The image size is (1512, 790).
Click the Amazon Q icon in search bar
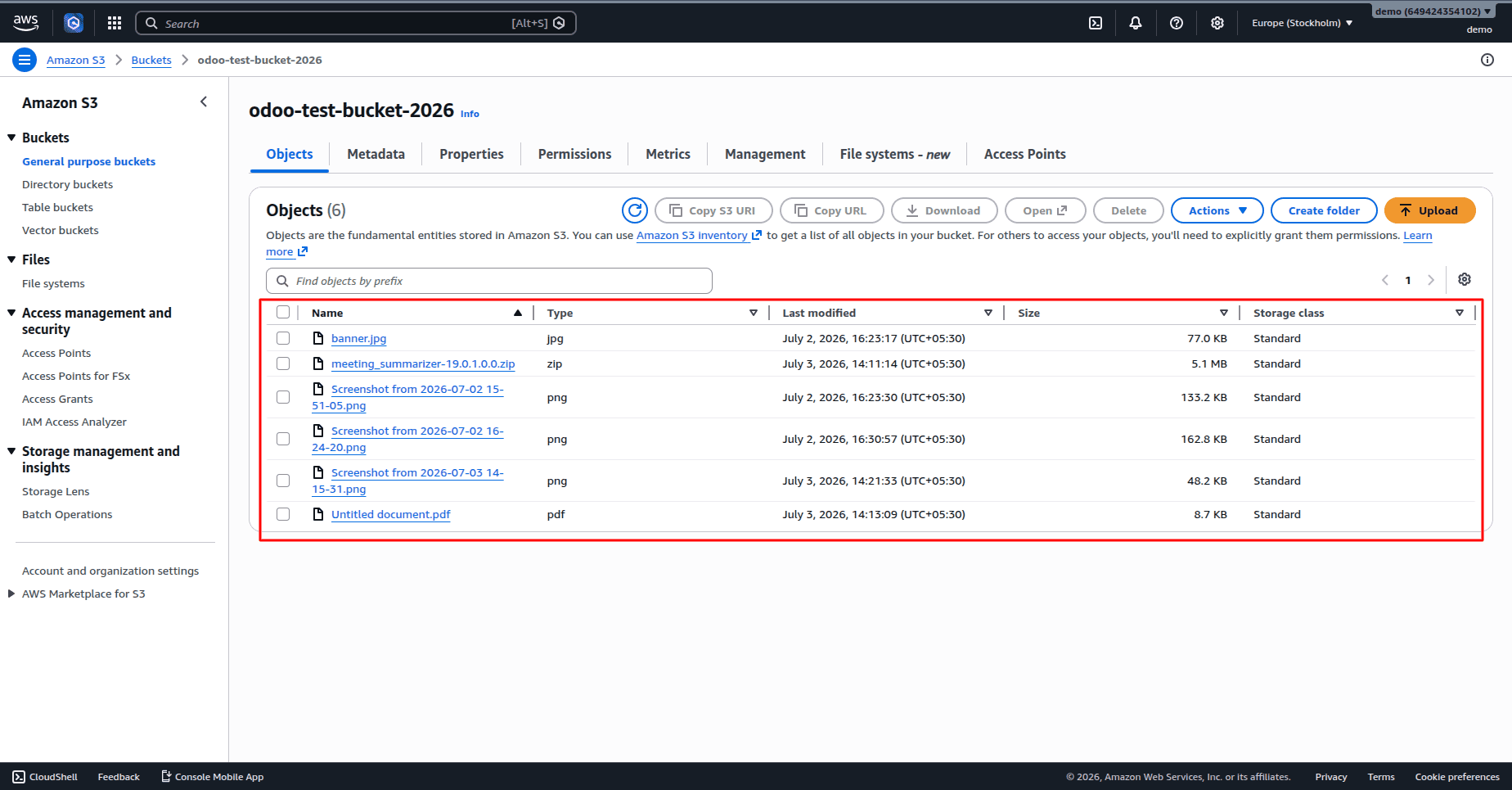[x=560, y=23]
